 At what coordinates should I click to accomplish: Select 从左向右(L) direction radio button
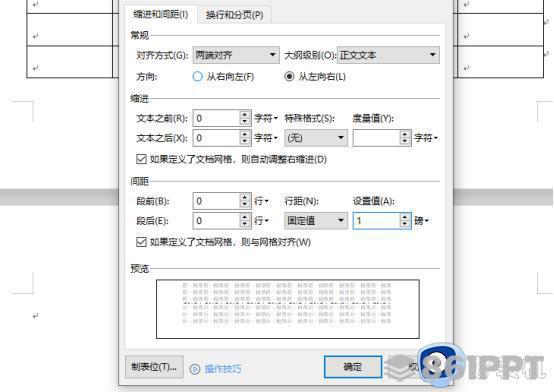pyautogui.click(x=289, y=77)
